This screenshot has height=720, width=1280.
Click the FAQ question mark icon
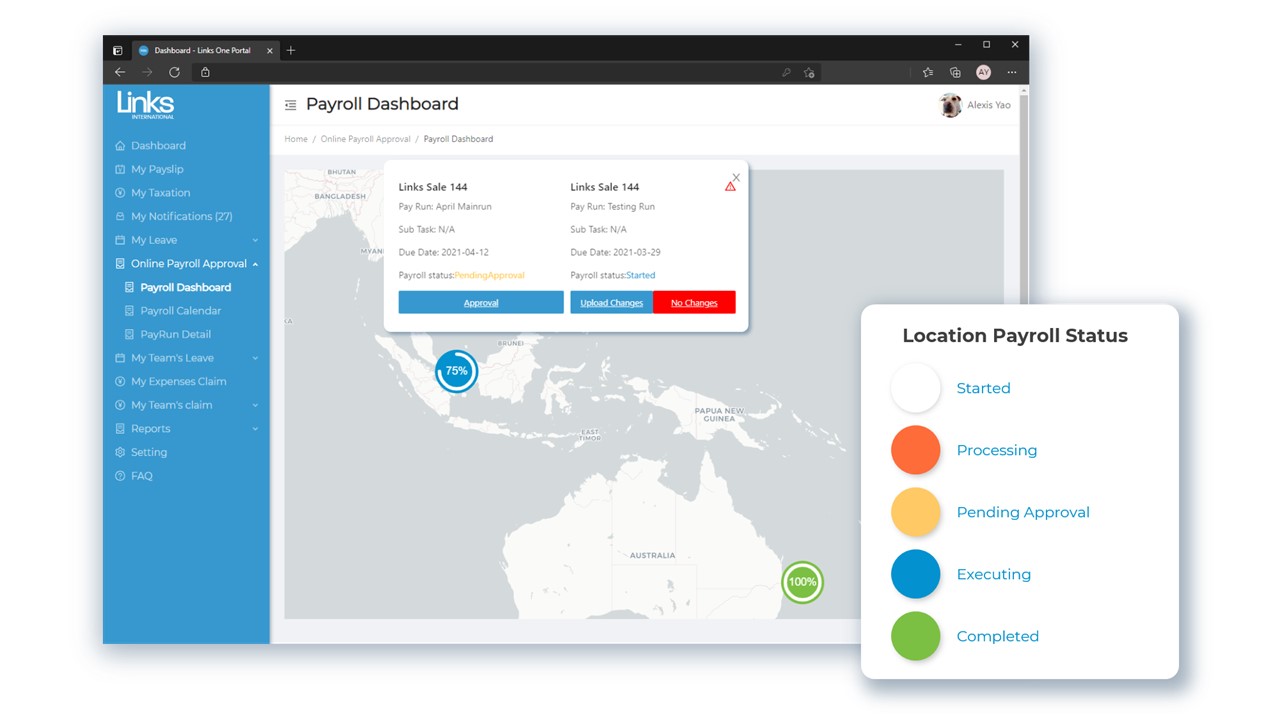(x=120, y=476)
